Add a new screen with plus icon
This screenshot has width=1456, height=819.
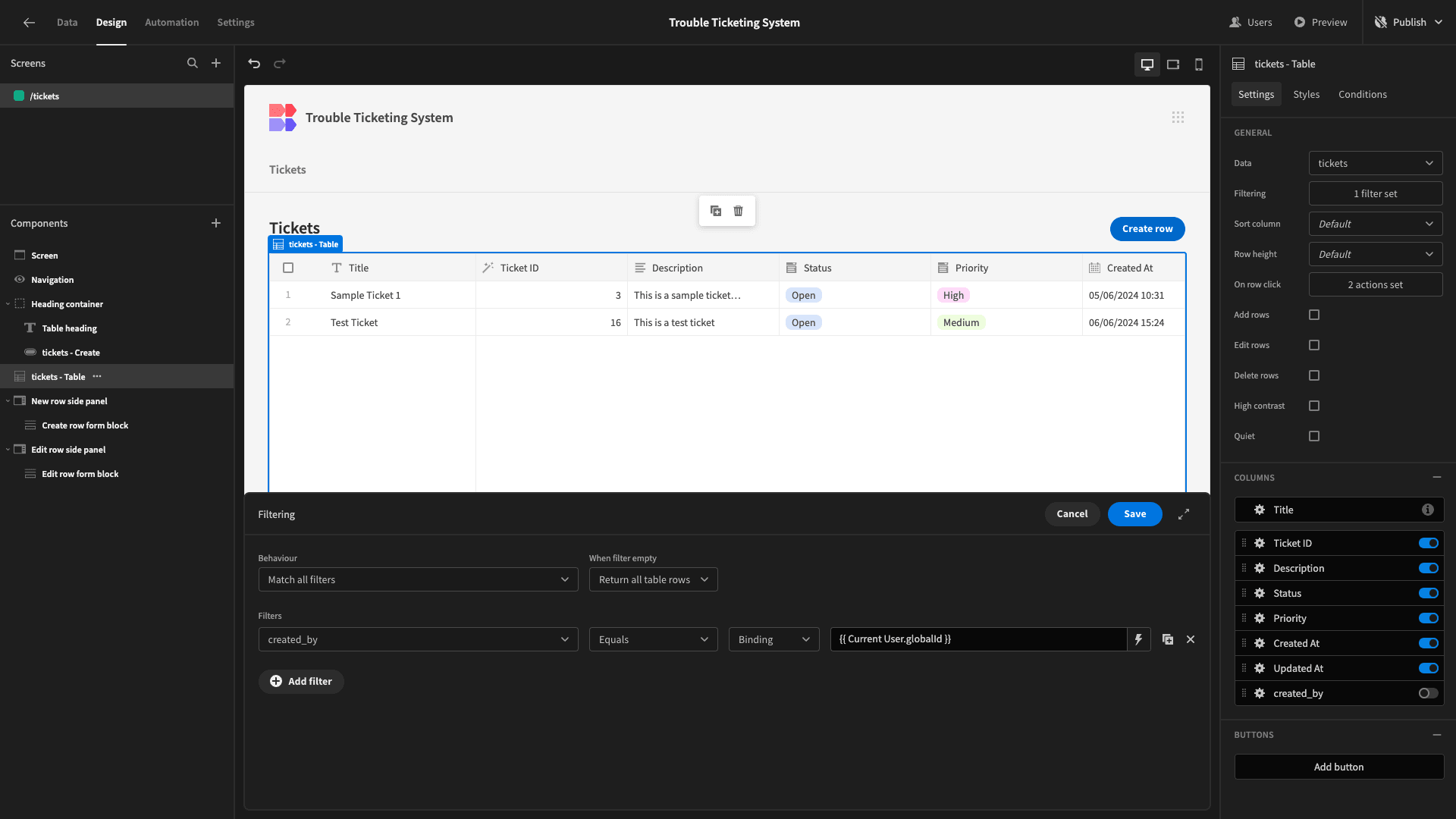tap(216, 64)
